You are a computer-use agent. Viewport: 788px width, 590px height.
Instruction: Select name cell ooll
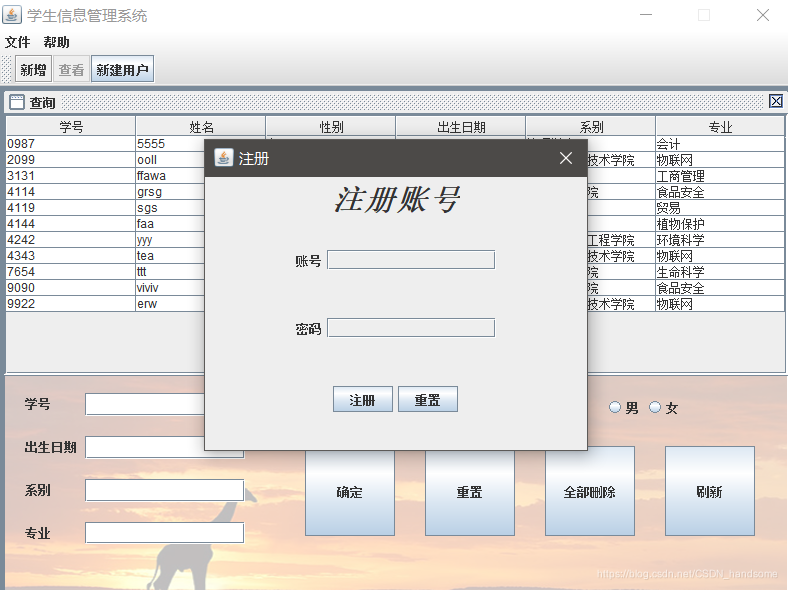[x=170, y=160]
